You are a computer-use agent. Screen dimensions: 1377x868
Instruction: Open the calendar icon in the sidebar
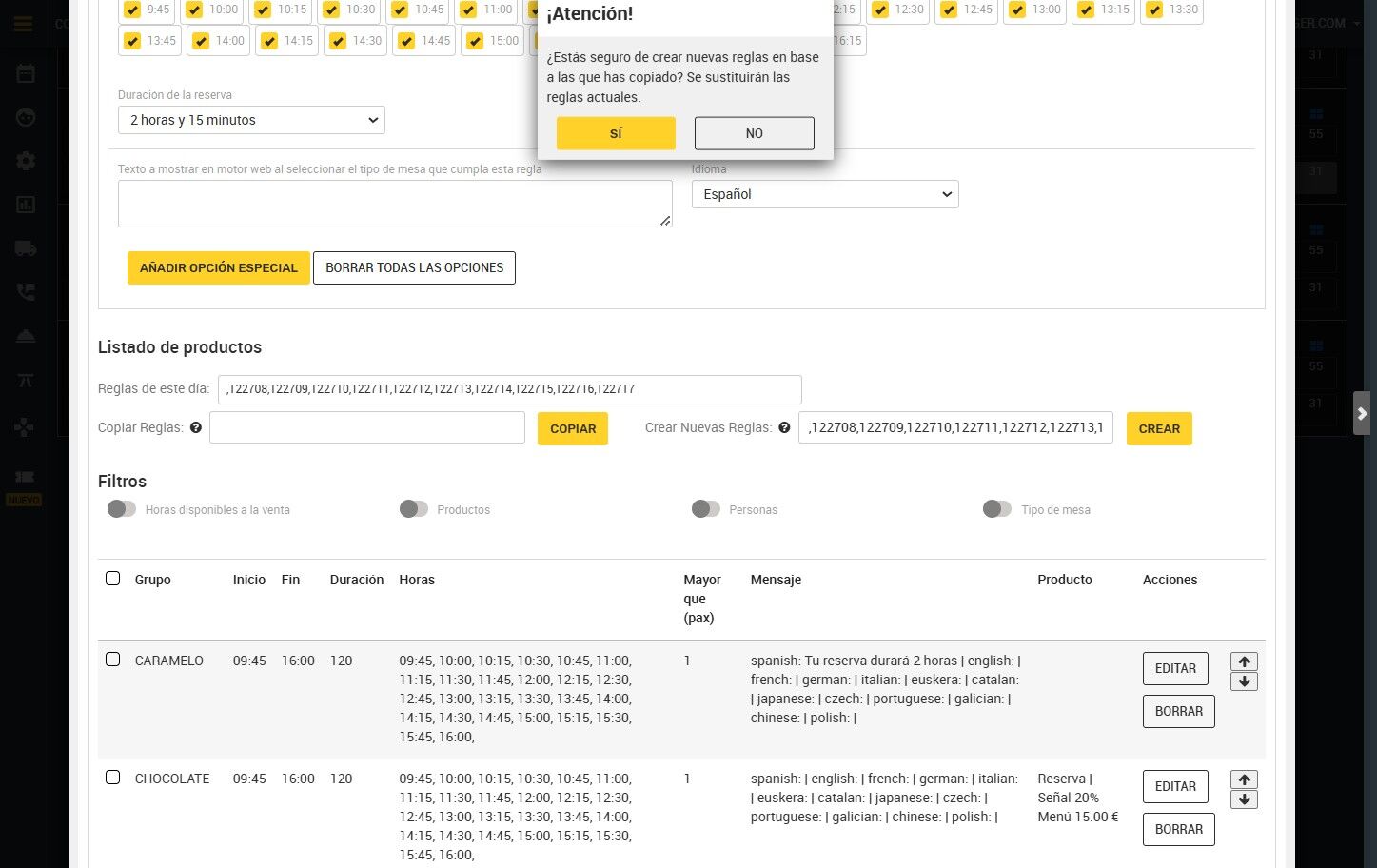coord(26,73)
